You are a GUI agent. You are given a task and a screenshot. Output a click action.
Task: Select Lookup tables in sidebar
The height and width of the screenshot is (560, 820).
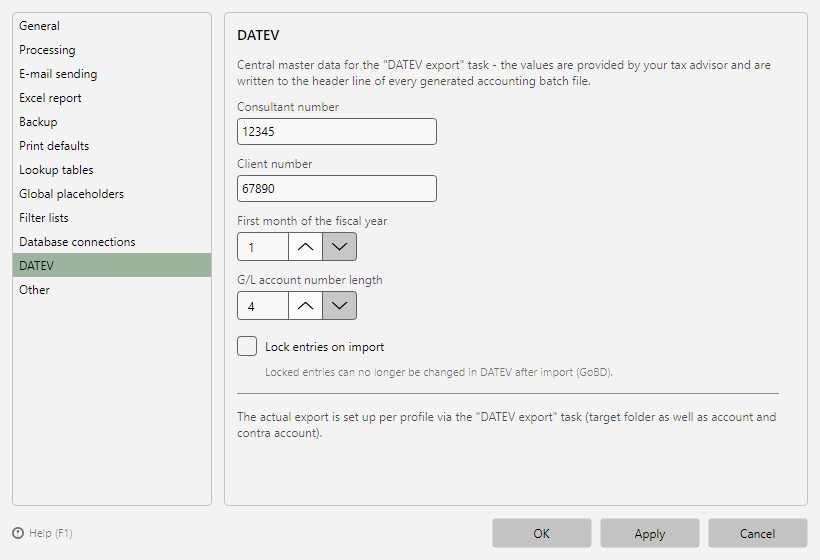pyautogui.click(x=112, y=170)
